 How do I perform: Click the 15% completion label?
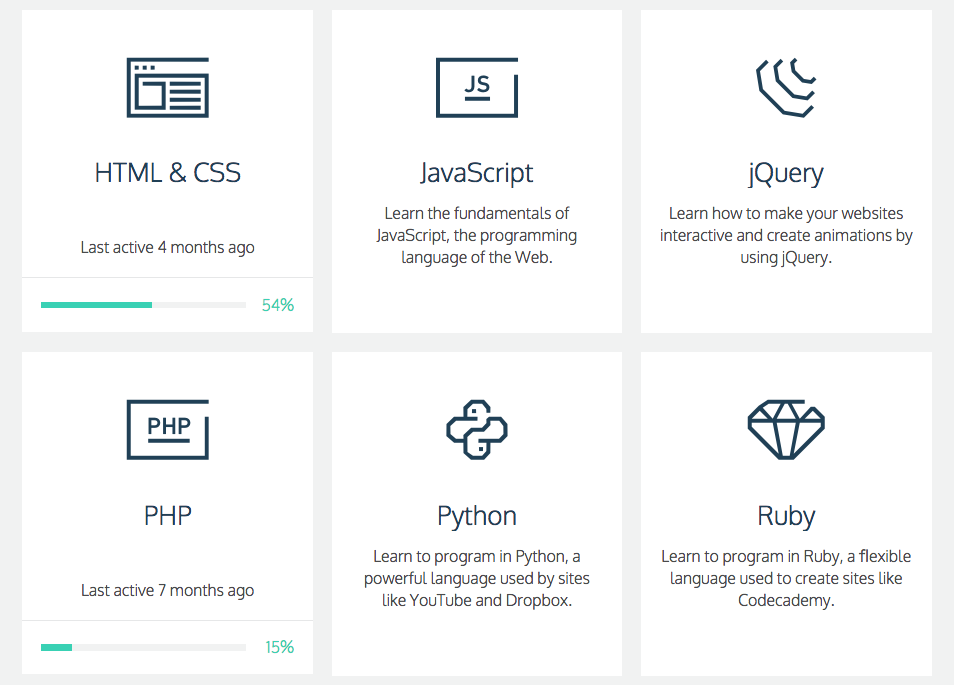pos(279,647)
